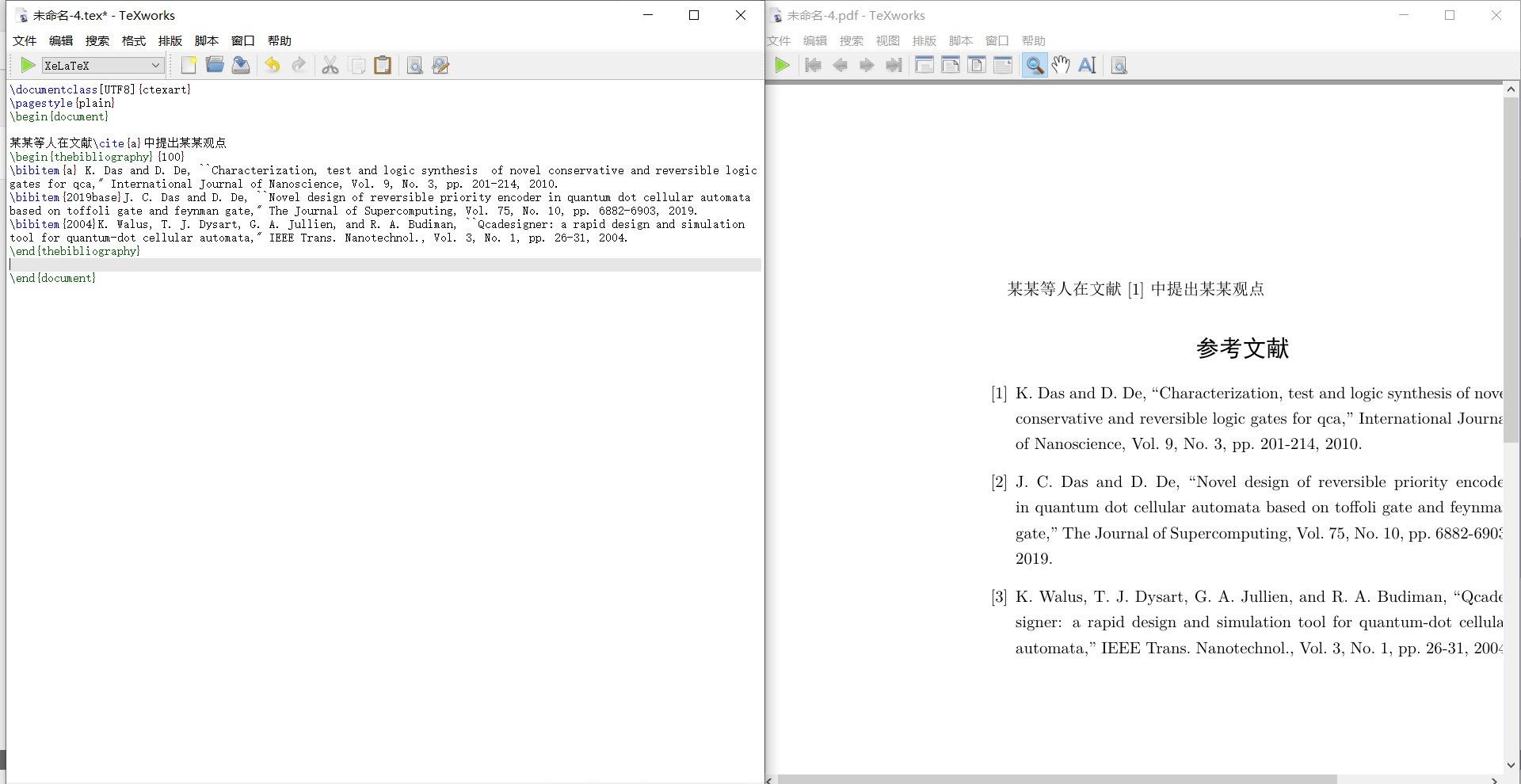The image size is (1521, 784).
Task: Click the green Typeset button in the editor window
Action: [28, 66]
